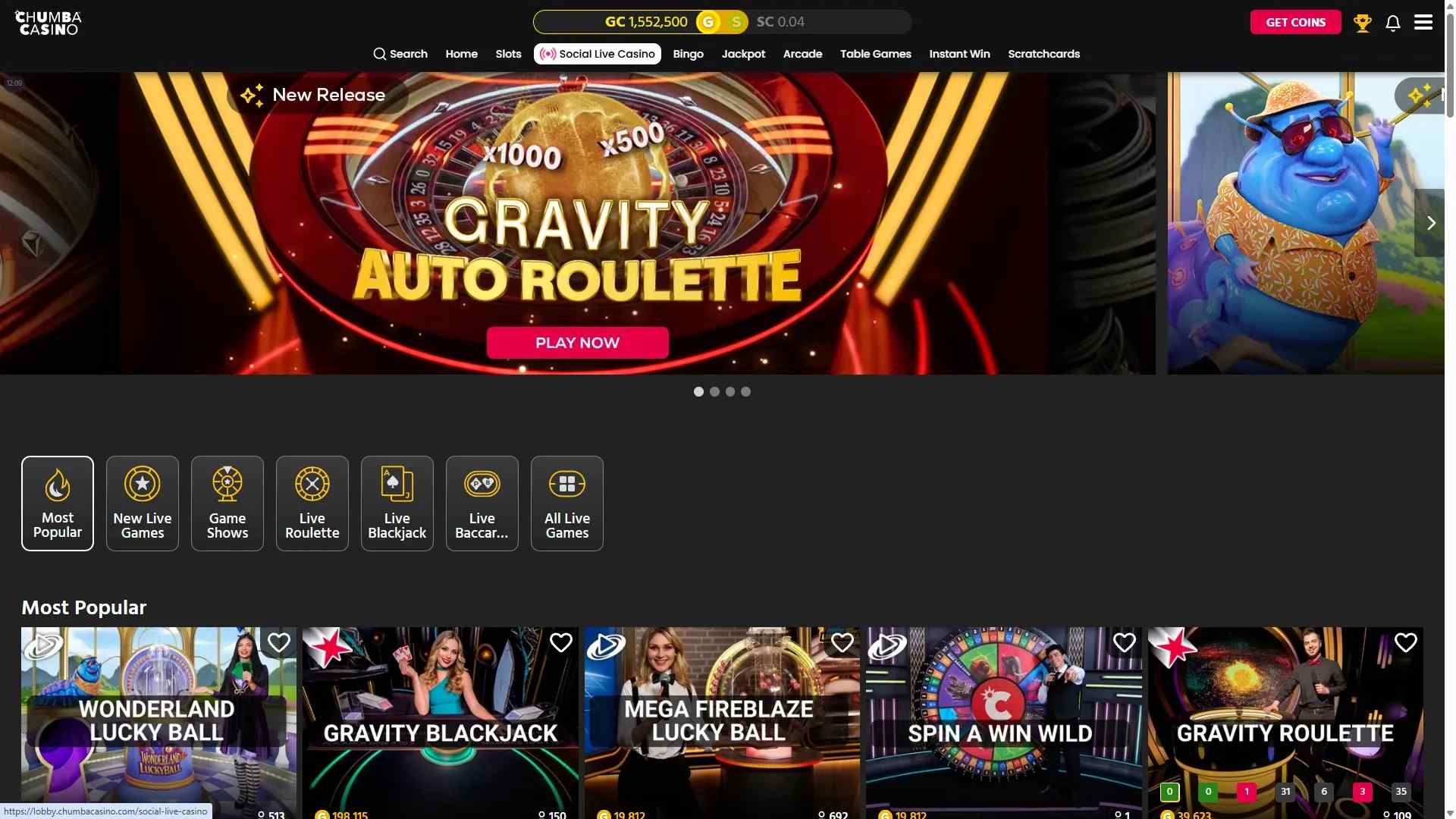Select the All Live Games category tile

pyautogui.click(x=567, y=504)
